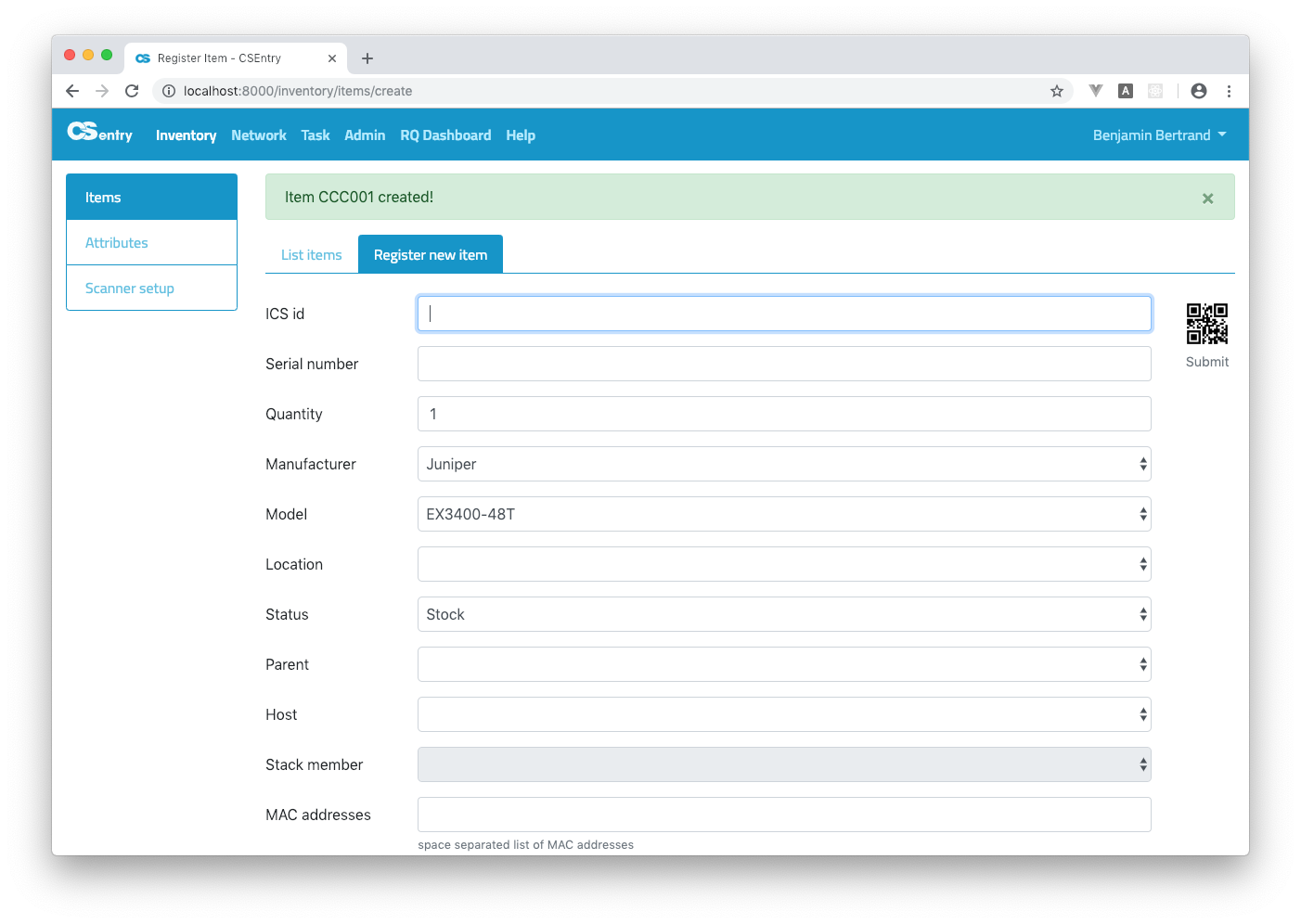This screenshot has width=1301, height=924.
Task: Expand the Benjamin Bertrand user dropdown
Action: (1159, 135)
